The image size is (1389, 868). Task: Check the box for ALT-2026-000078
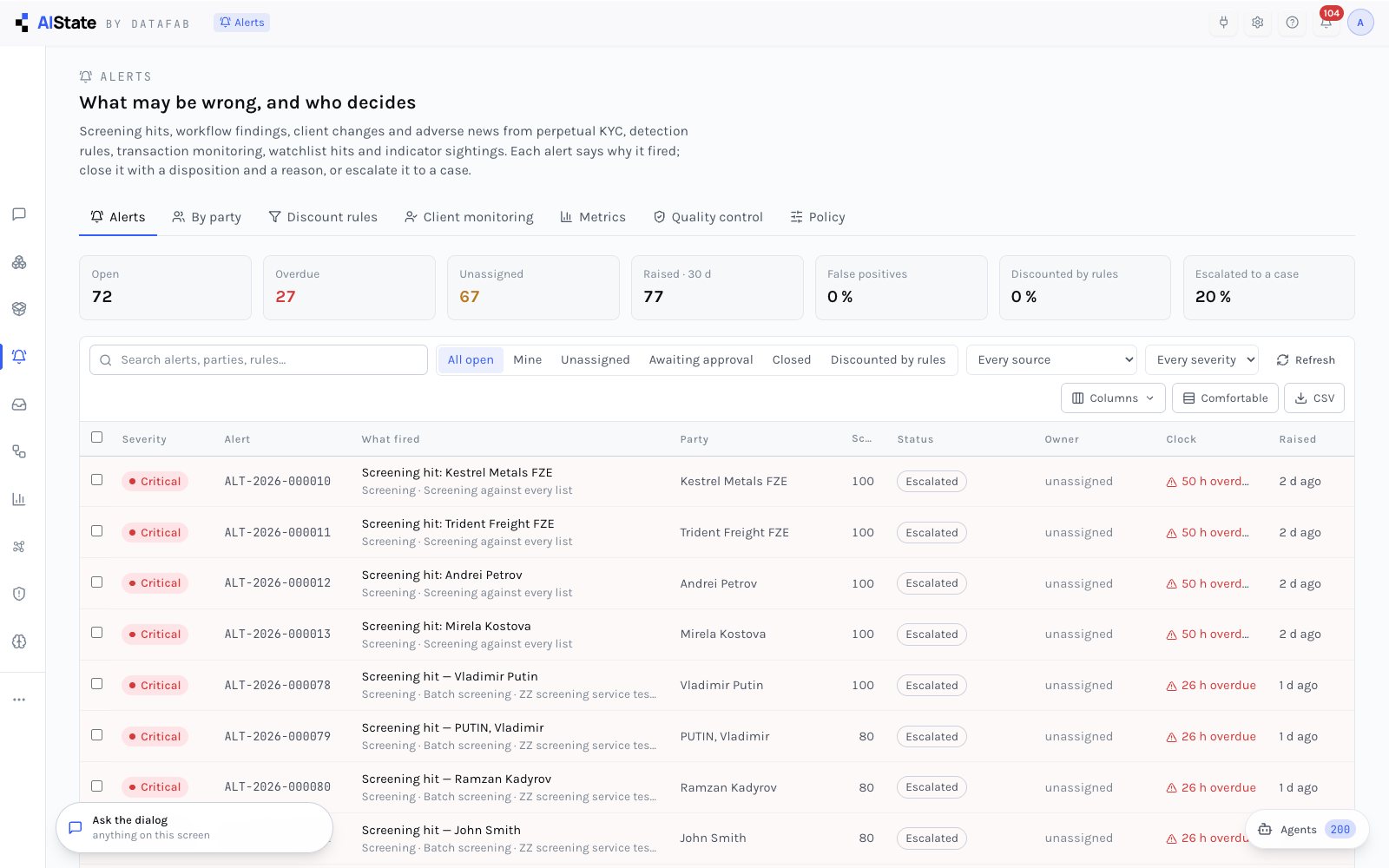click(x=96, y=684)
